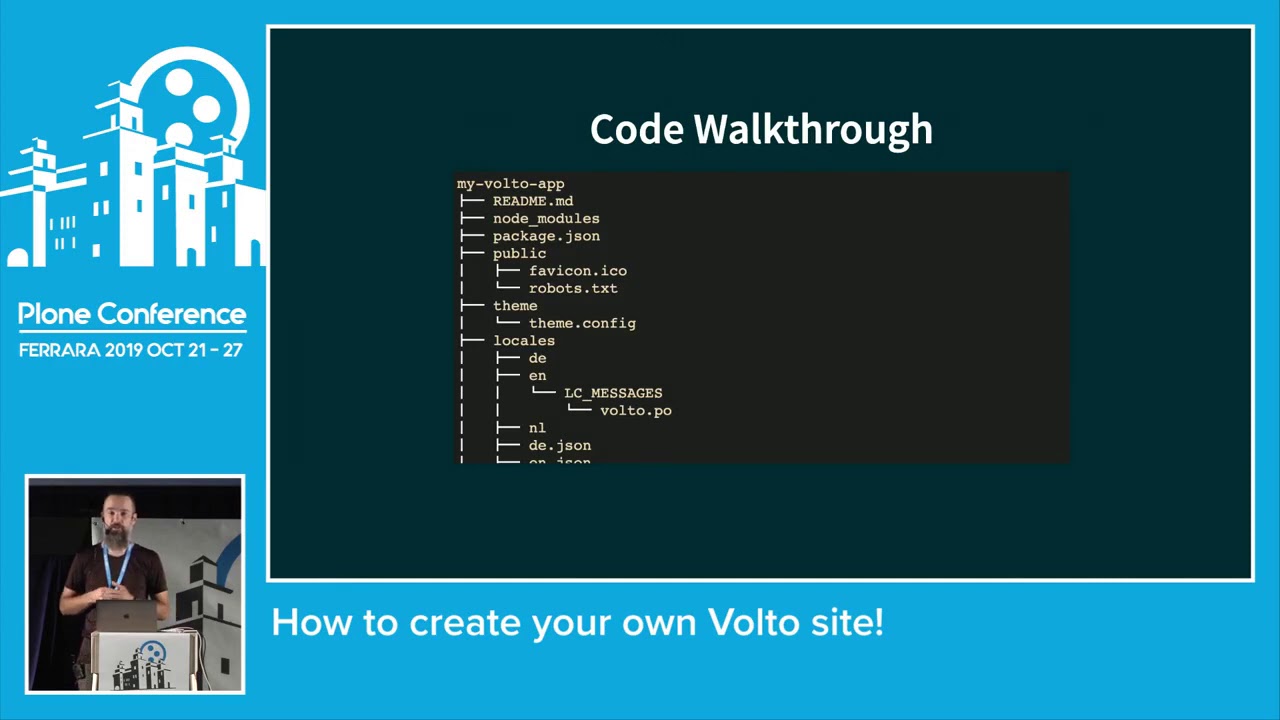Click the node_modules folder entry

pyautogui.click(x=546, y=219)
